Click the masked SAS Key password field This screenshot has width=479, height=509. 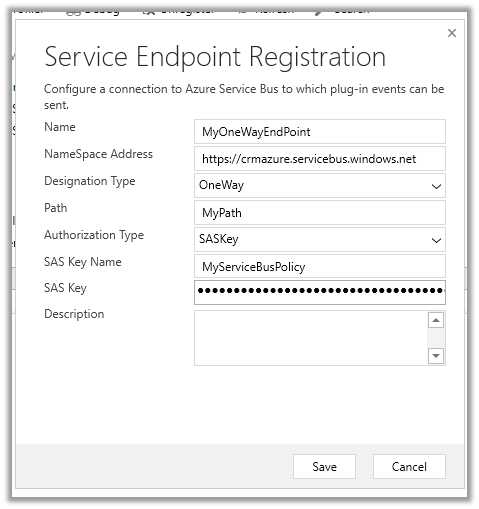point(320,292)
